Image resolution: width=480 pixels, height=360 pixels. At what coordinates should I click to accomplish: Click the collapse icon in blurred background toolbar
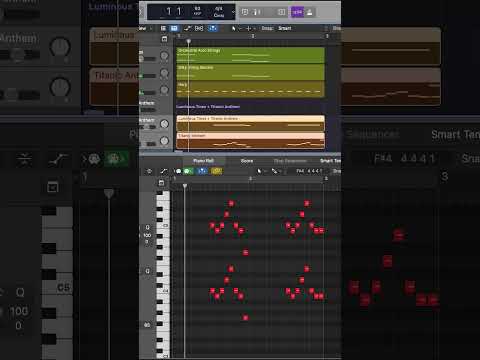point(25,159)
